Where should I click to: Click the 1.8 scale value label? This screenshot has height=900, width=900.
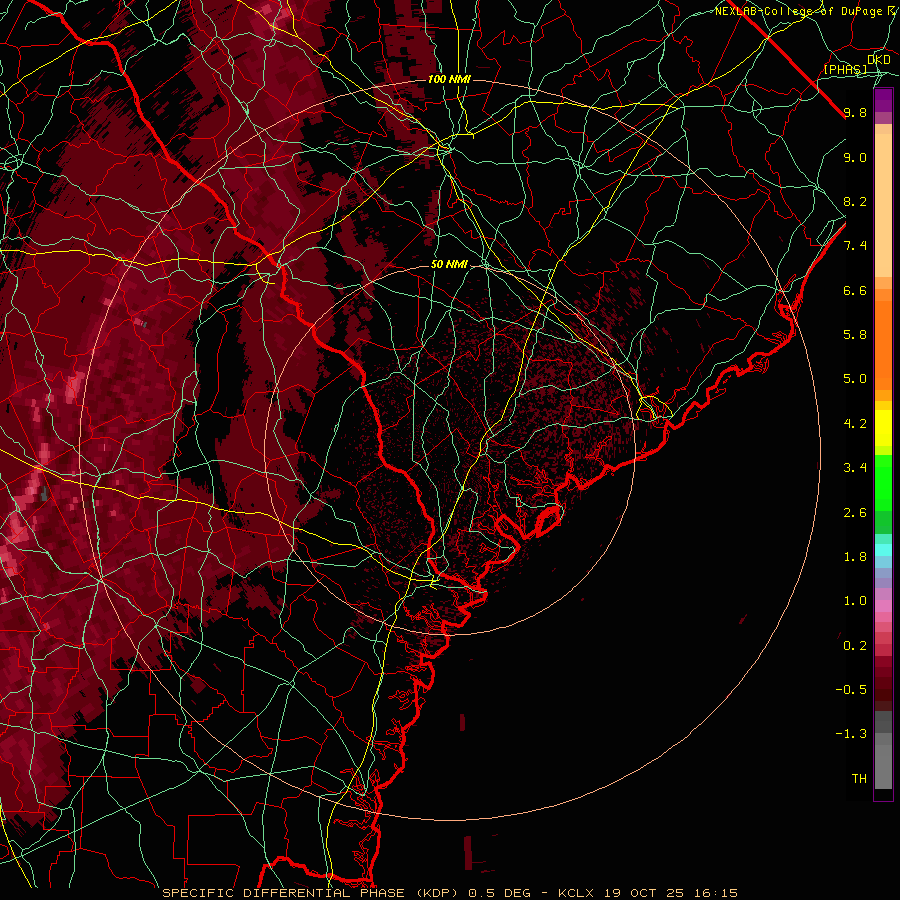[x=855, y=557]
